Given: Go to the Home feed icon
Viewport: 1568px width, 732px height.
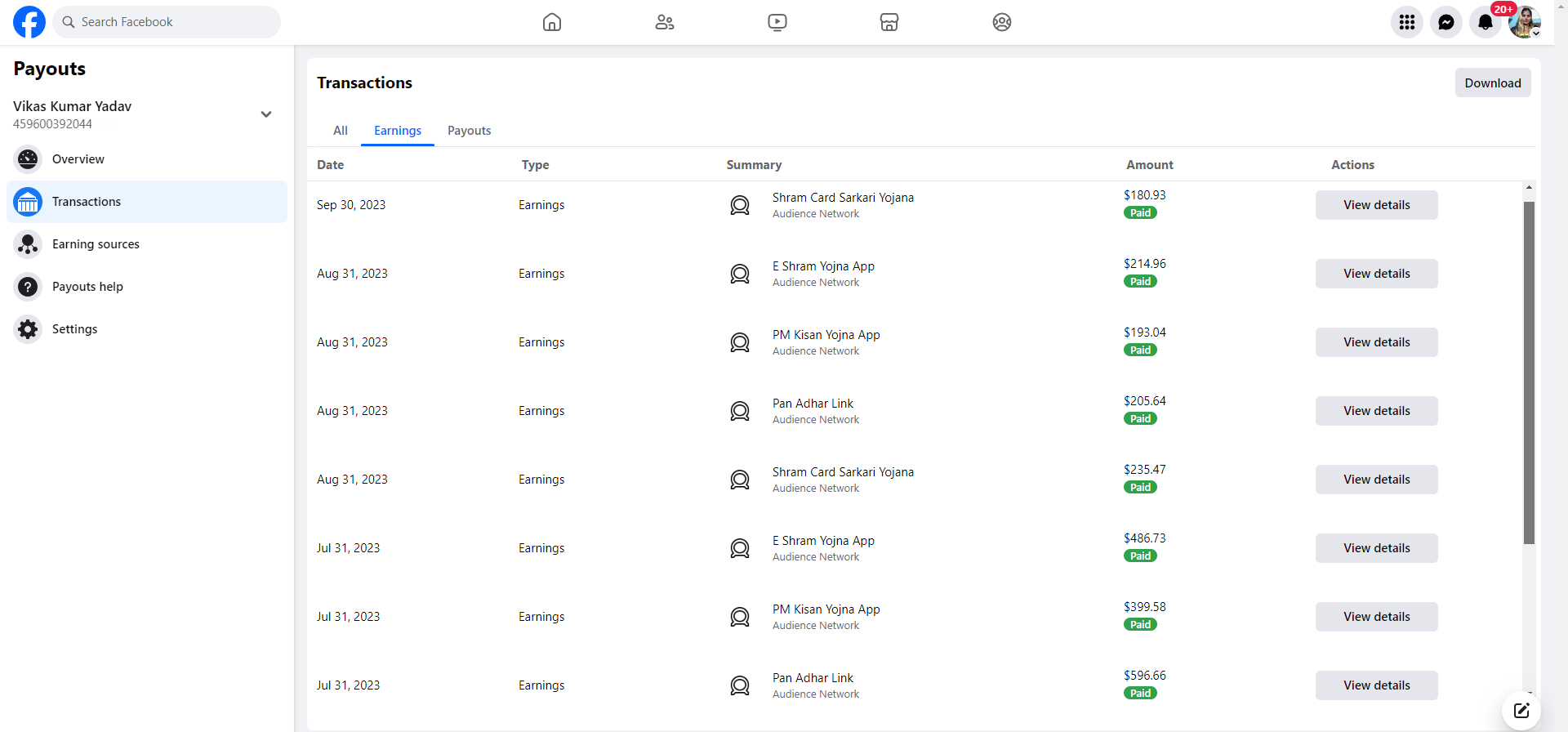Looking at the screenshot, I should 552,22.
